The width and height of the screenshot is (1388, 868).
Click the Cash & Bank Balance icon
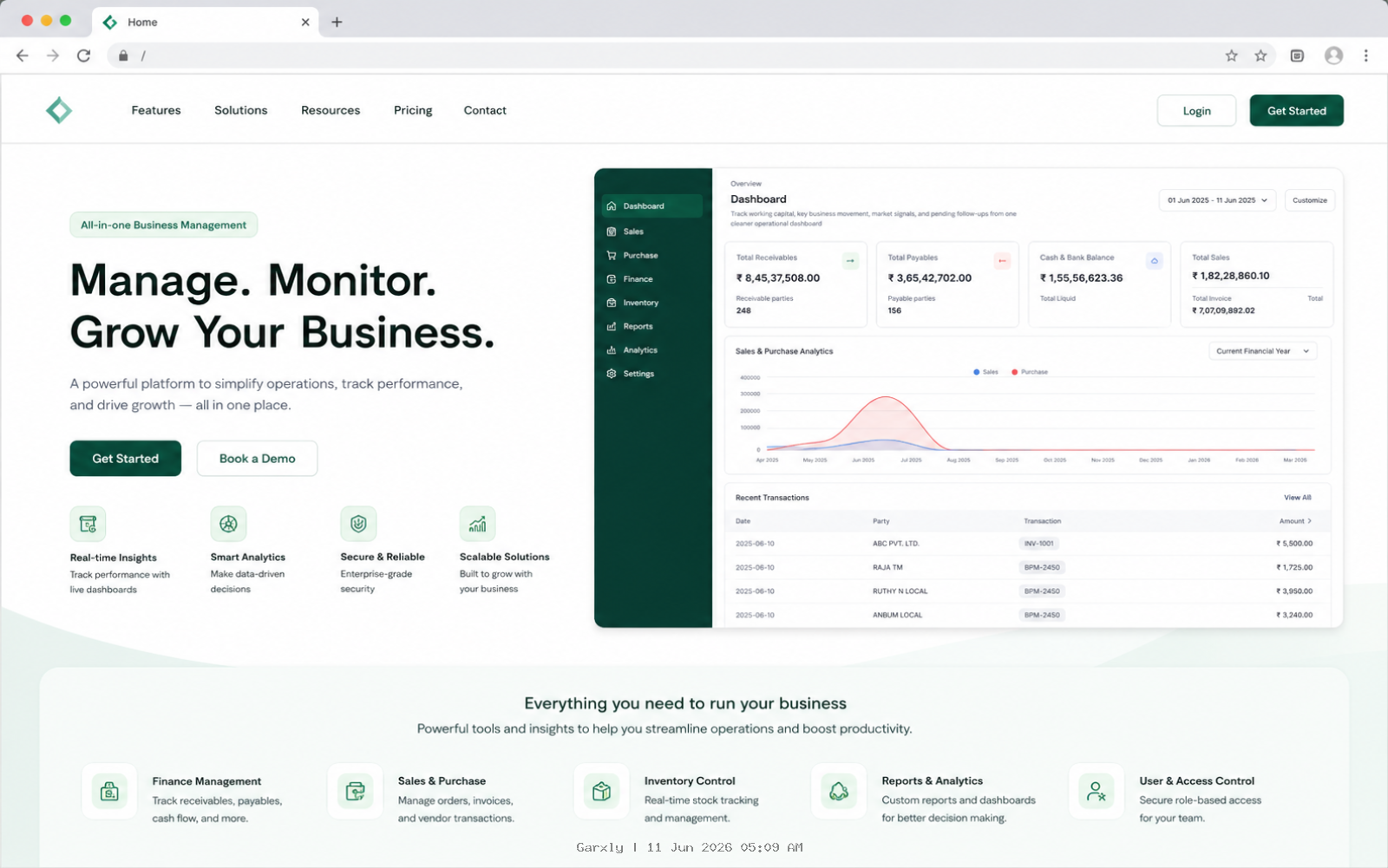click(x=1154, y=260)
